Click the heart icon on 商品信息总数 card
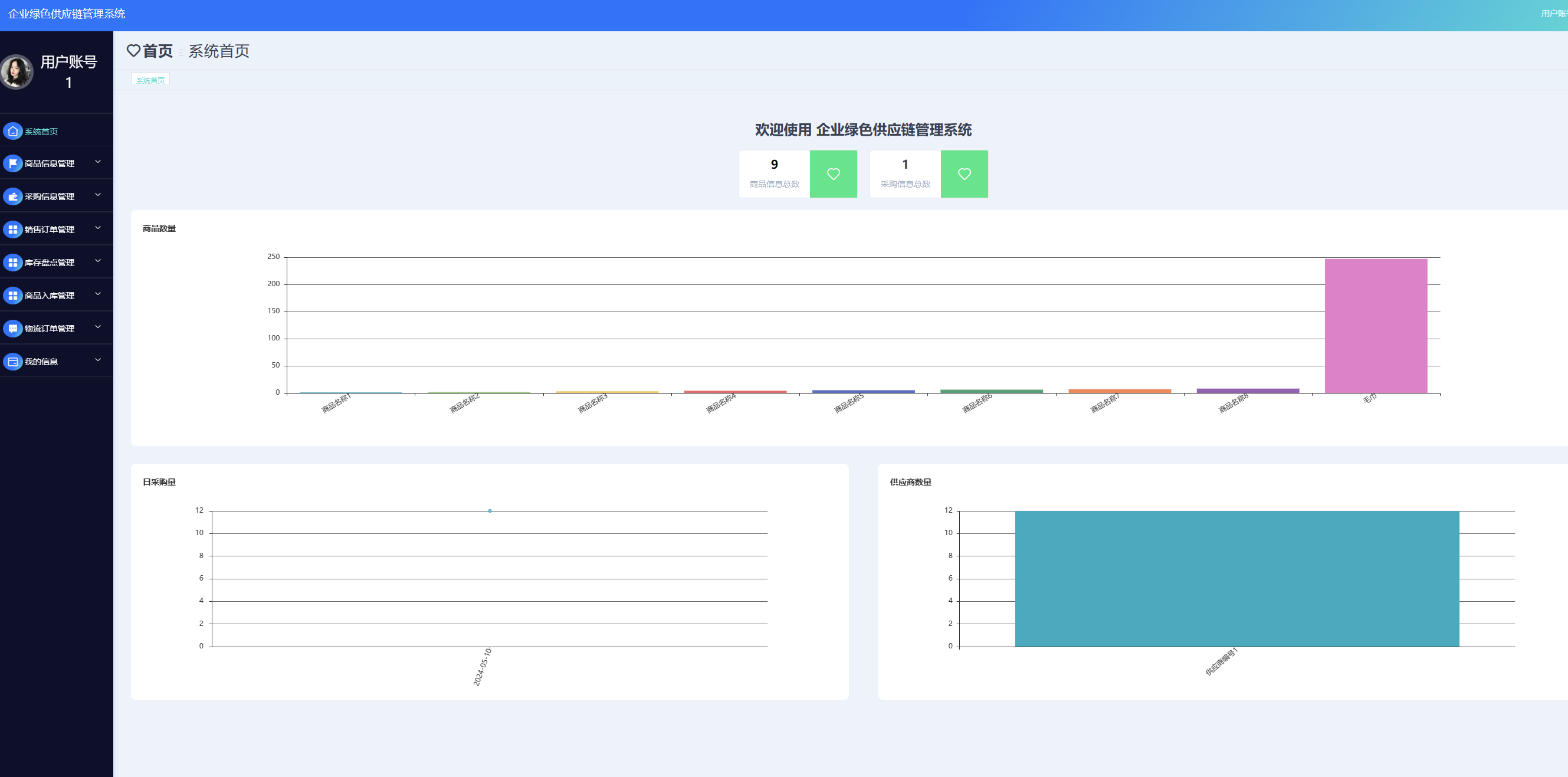The width and height of the screenshot is (1568, 777). coord(834,174)
